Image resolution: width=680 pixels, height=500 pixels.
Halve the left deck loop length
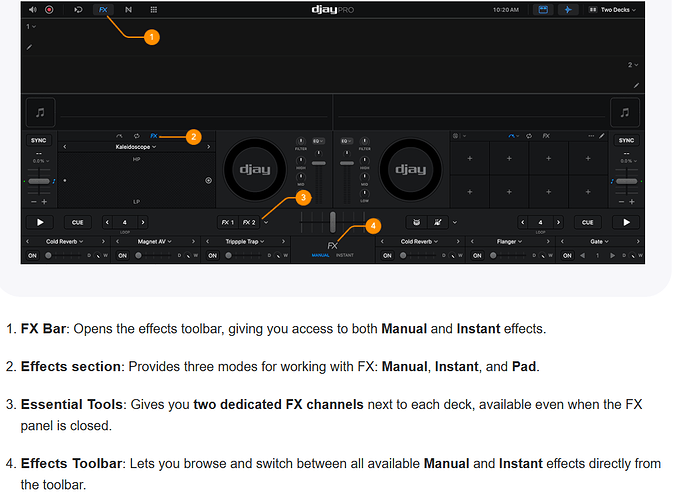[x=107, y=222]
